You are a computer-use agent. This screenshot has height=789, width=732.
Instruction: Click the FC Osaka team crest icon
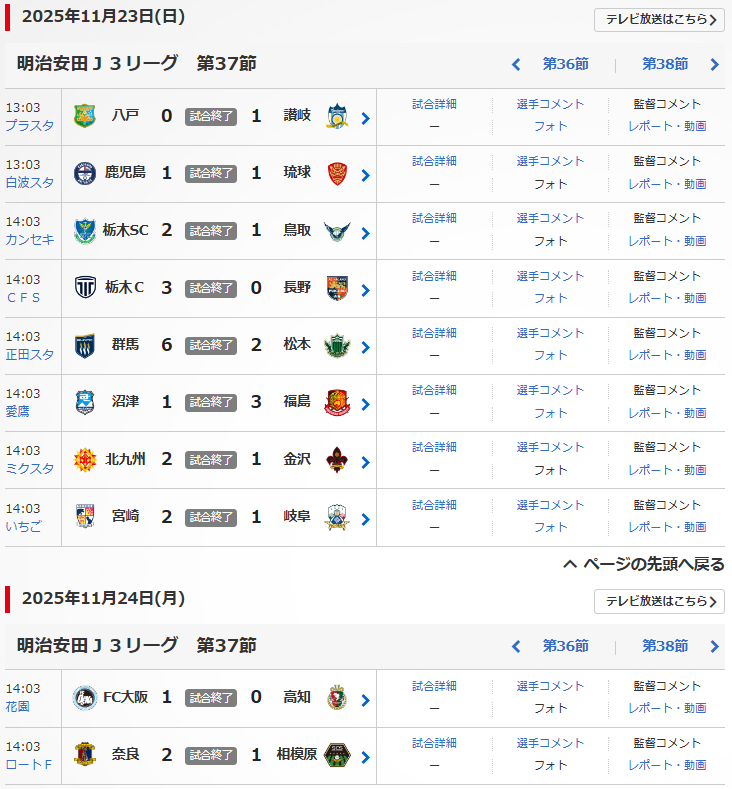pyautogui.click(x=85, y=698)
